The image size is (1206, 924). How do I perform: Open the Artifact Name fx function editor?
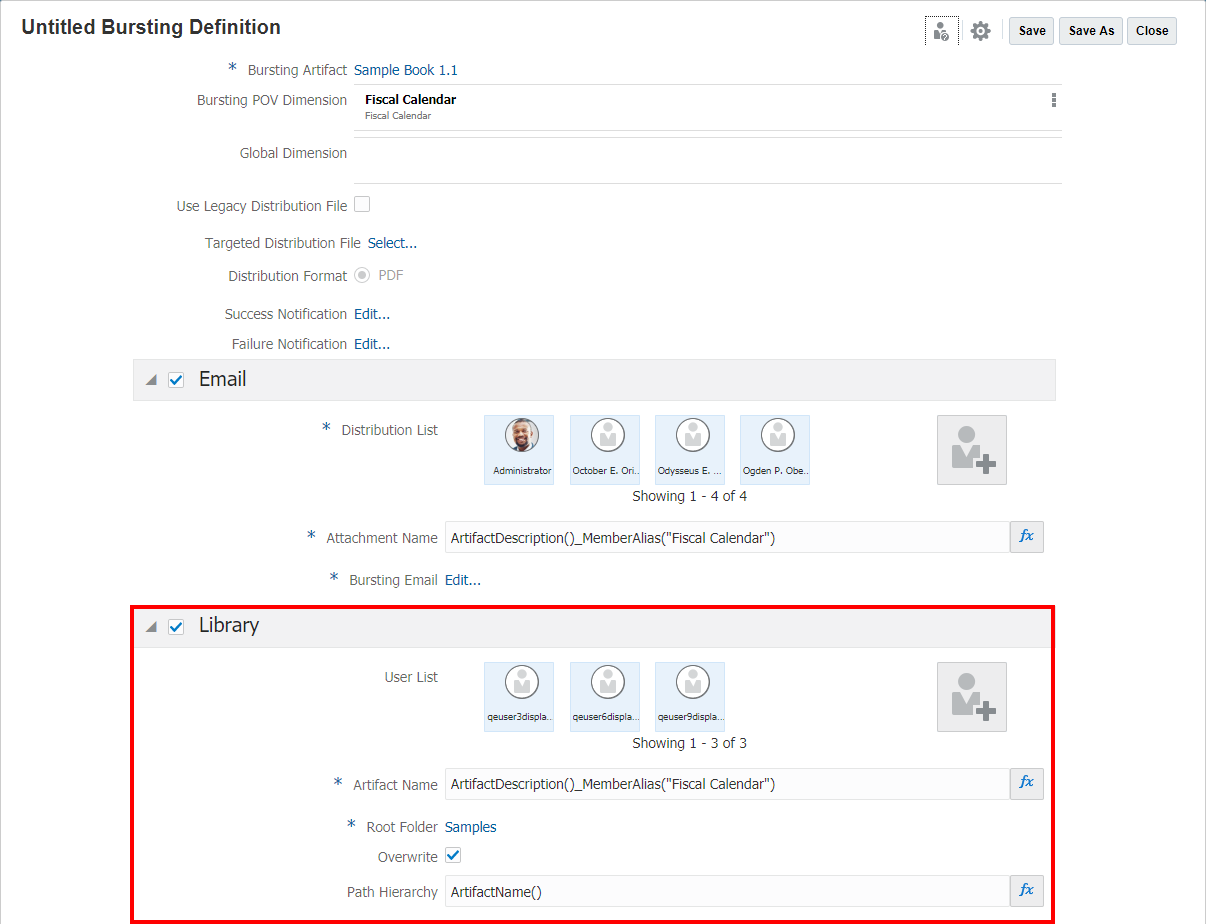(x=1026, y=784)
